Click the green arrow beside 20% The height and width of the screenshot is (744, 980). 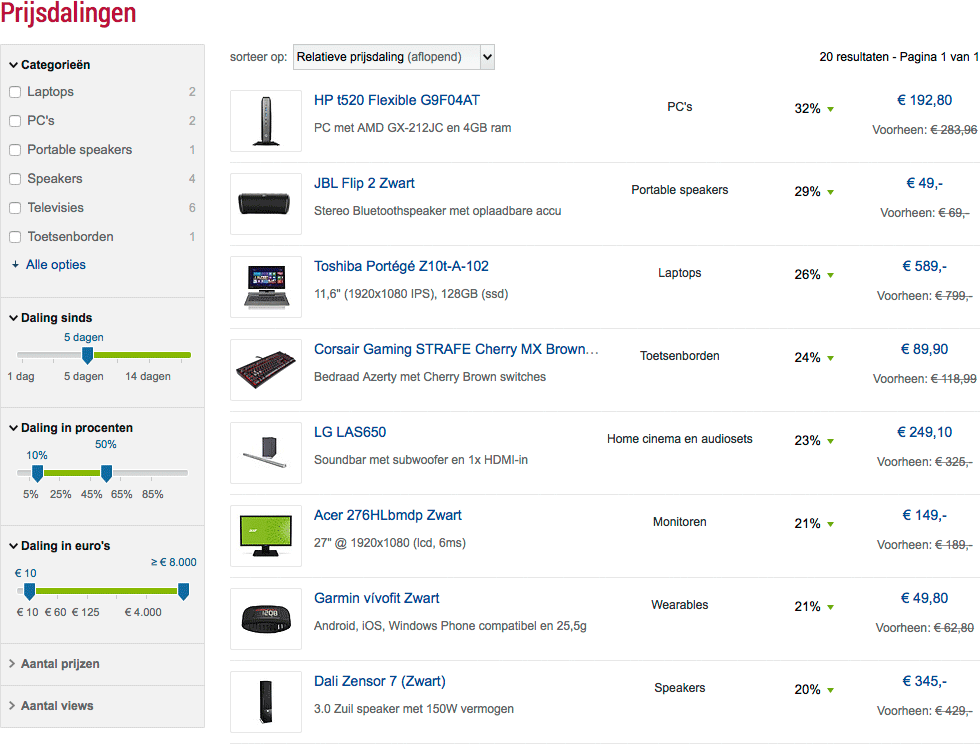pyautogui.click(x=831, y=691)
